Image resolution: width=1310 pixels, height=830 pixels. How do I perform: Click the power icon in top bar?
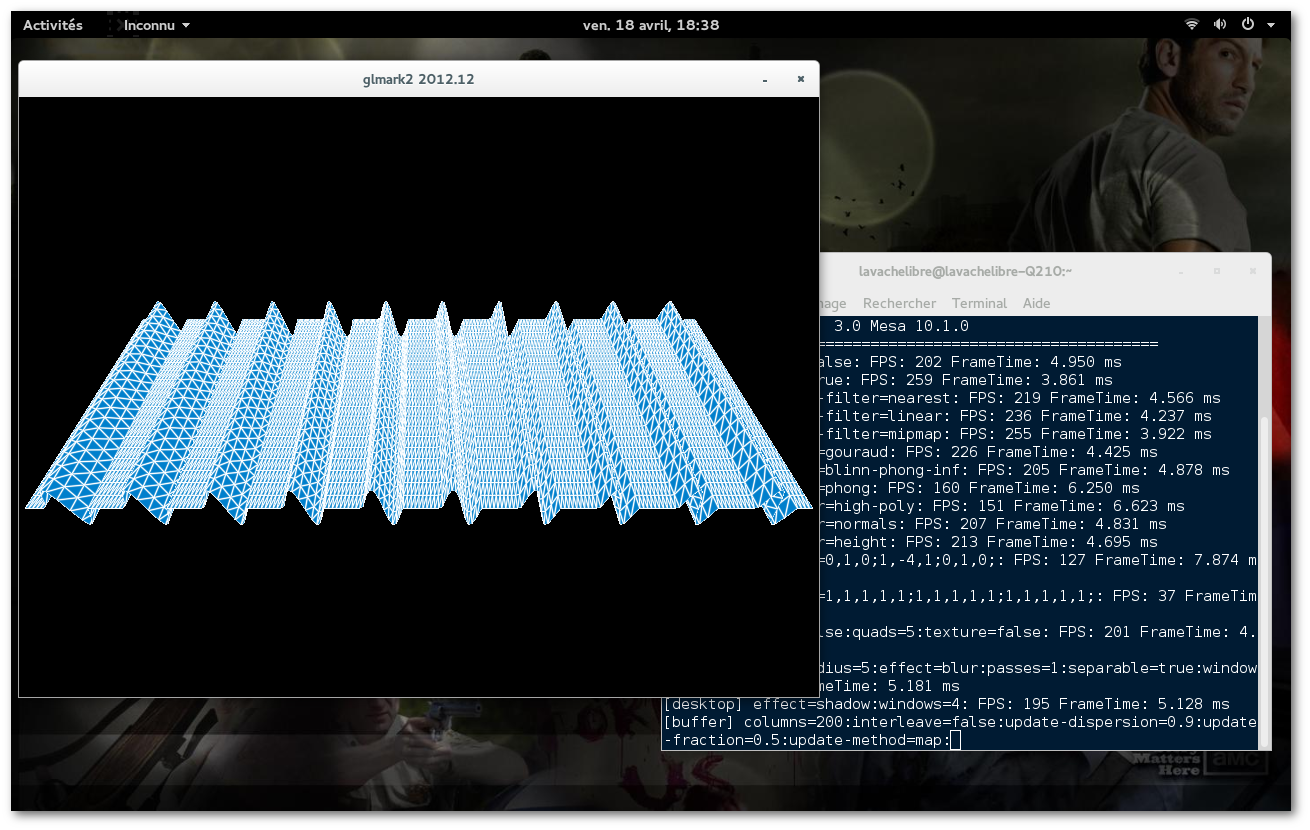pos(1248,25)
